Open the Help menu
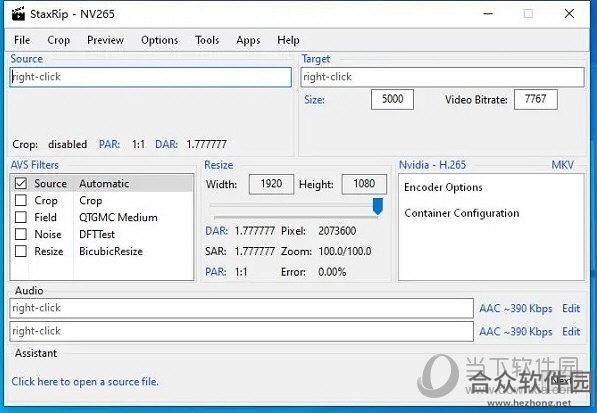The height and width of the screenshot is (413, 597). pos(288,40)
